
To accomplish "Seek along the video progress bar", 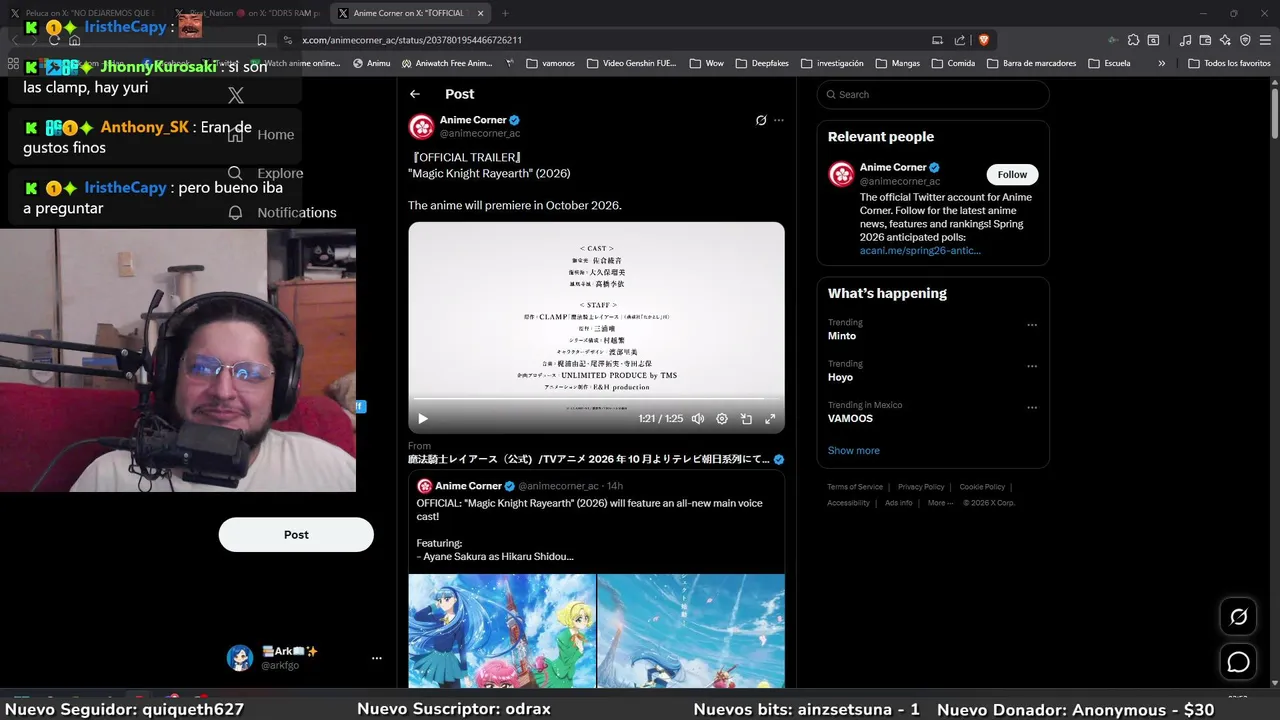I will click(x=596, y=399).
